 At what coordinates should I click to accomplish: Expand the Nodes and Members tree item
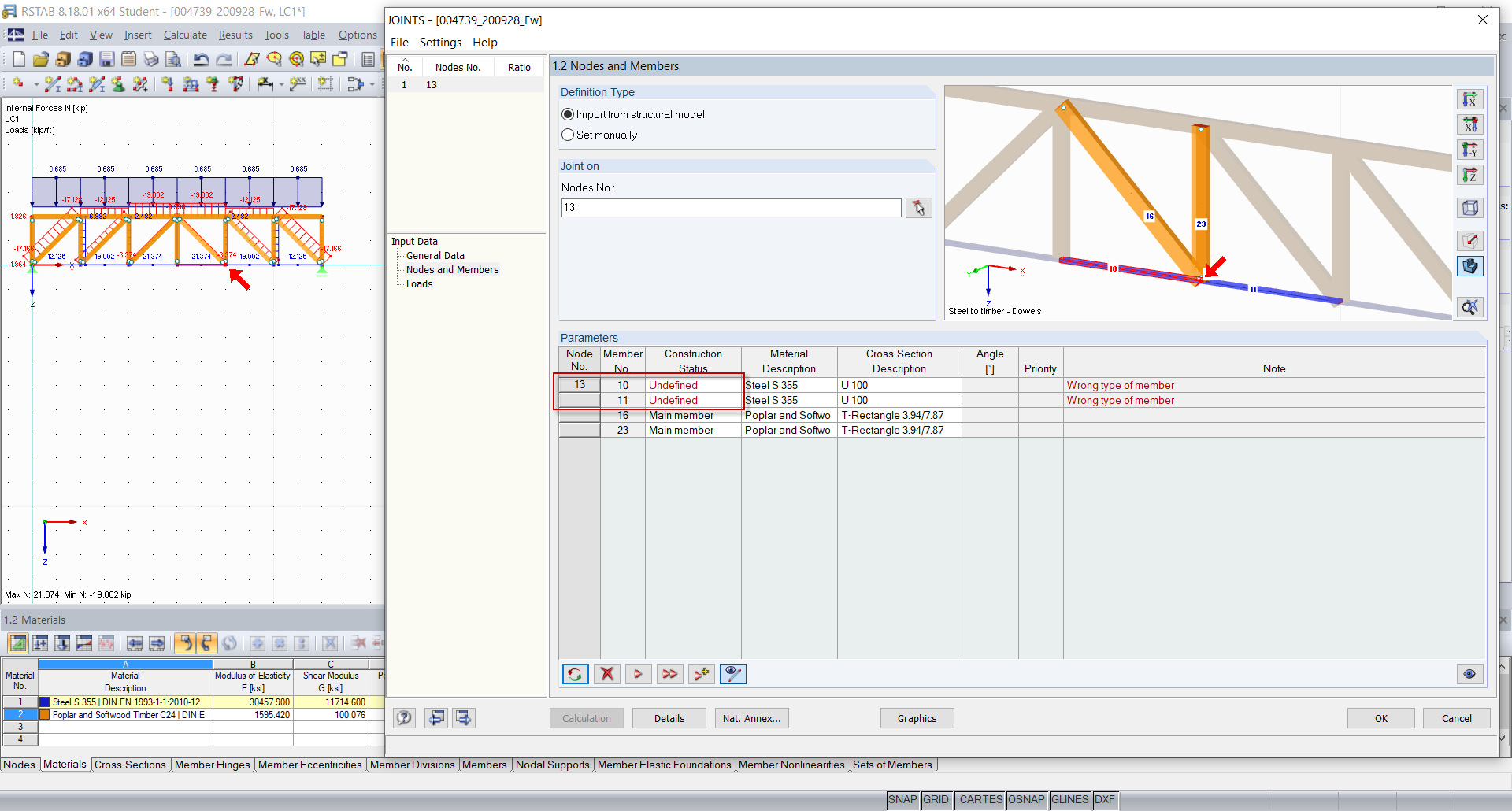[453, 269]
